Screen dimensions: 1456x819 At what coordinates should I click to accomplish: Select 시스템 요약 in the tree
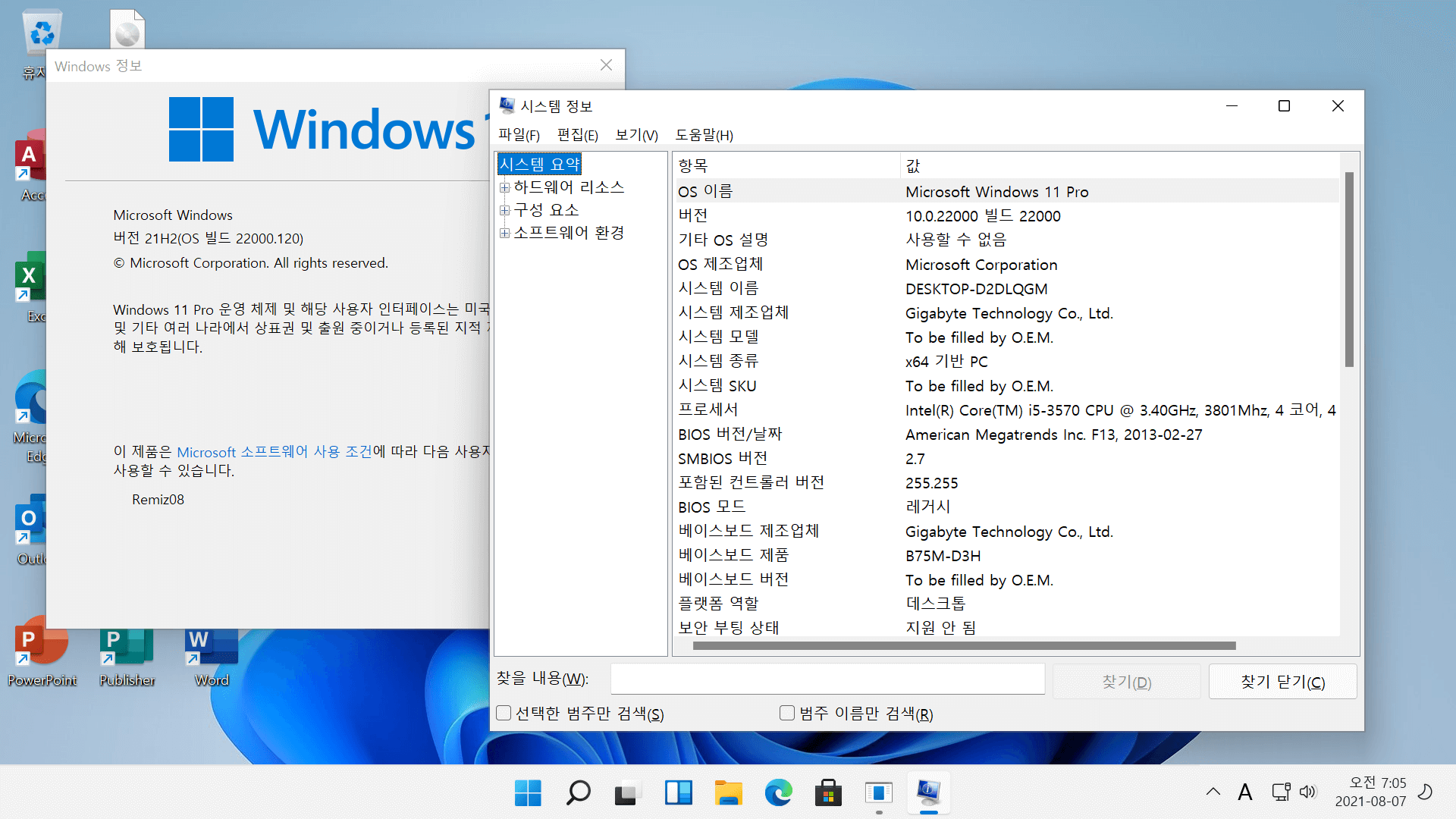point(539,164)
